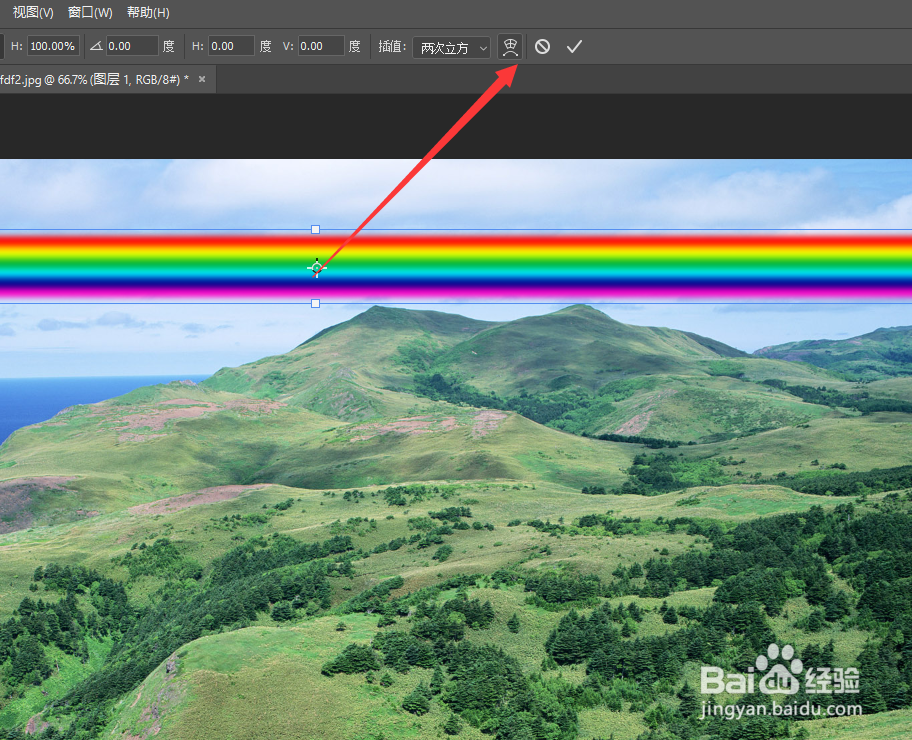
Task: Open the 视图(V) menu
Action: (33, 12)
